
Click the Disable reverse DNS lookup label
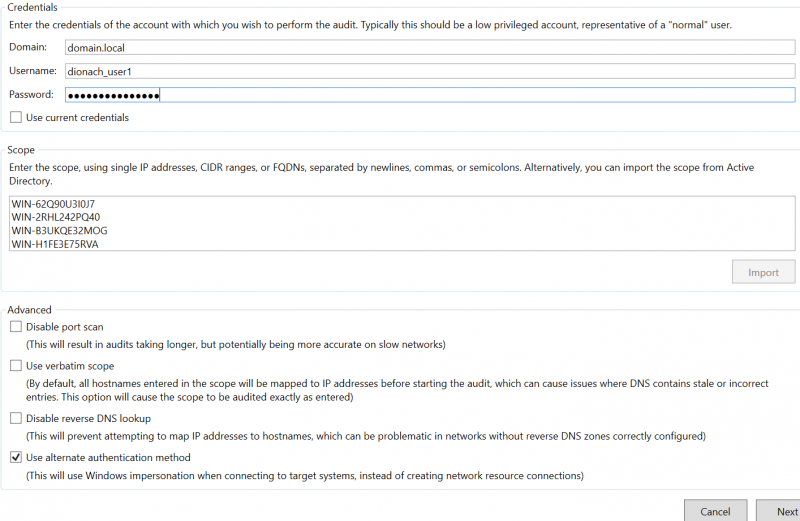88,418
